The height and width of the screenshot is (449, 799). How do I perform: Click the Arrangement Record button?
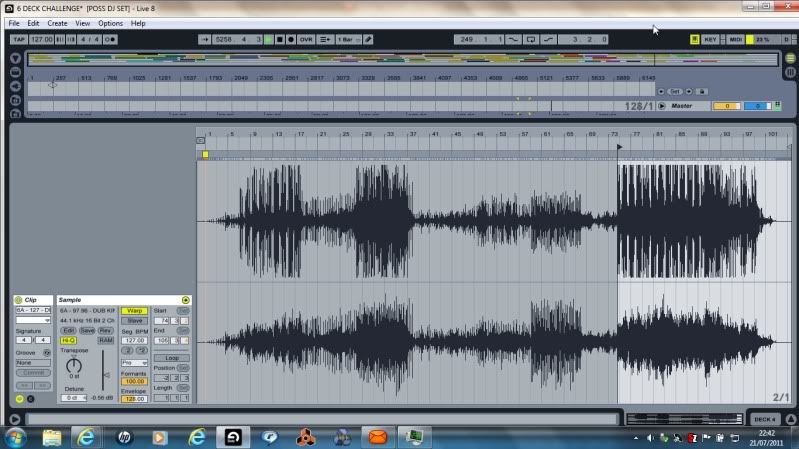(291, 39)
